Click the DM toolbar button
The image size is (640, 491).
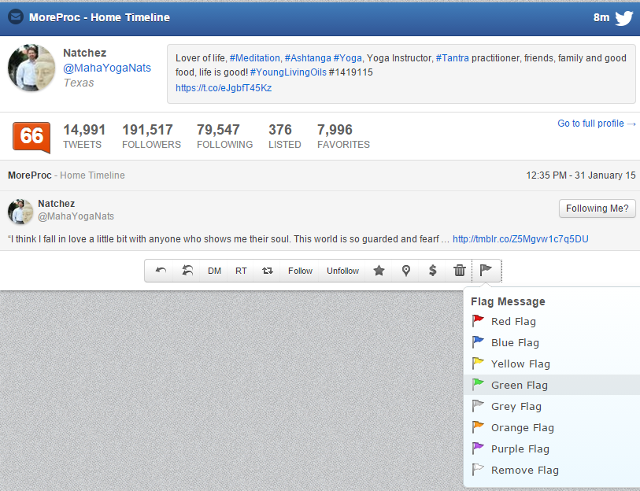(214, 271)
